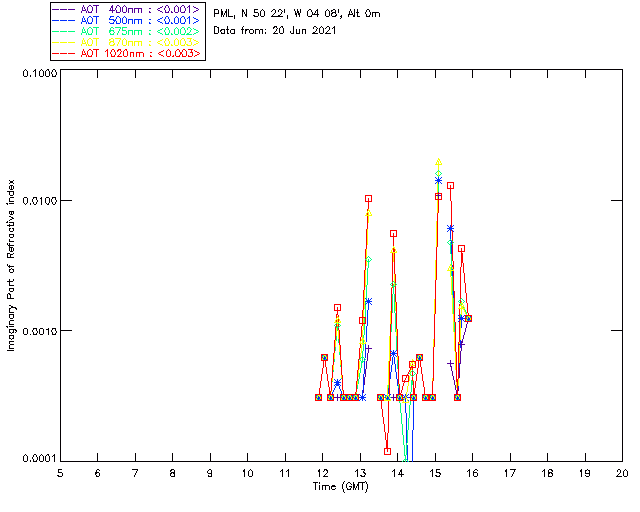
Task: Click the PML station location text
Action: (x=297, y=14)
